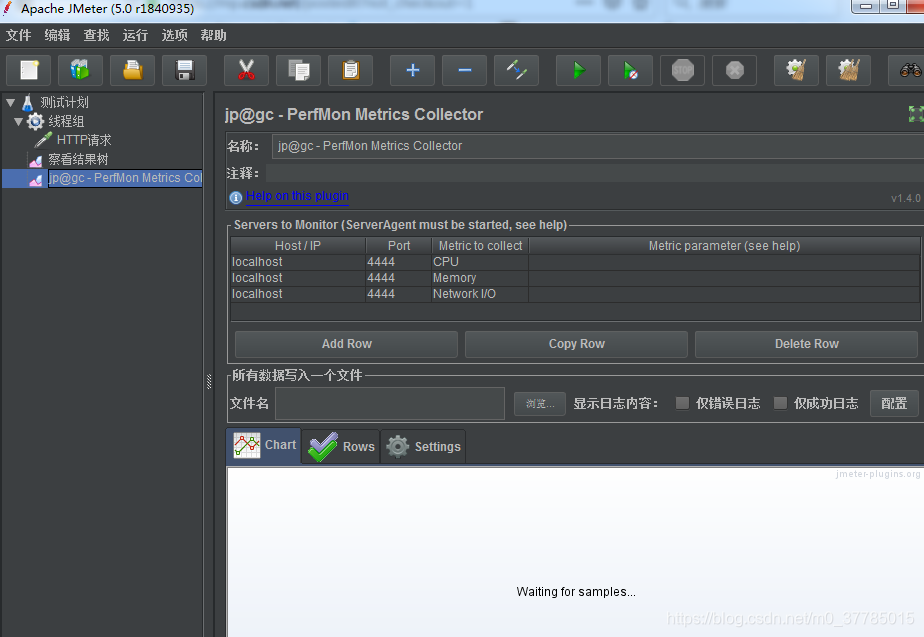Image resolution: width=924 pixels, height=637 pixels.
Task: Open the Help on this plugin link
Action: coord(297,196)
